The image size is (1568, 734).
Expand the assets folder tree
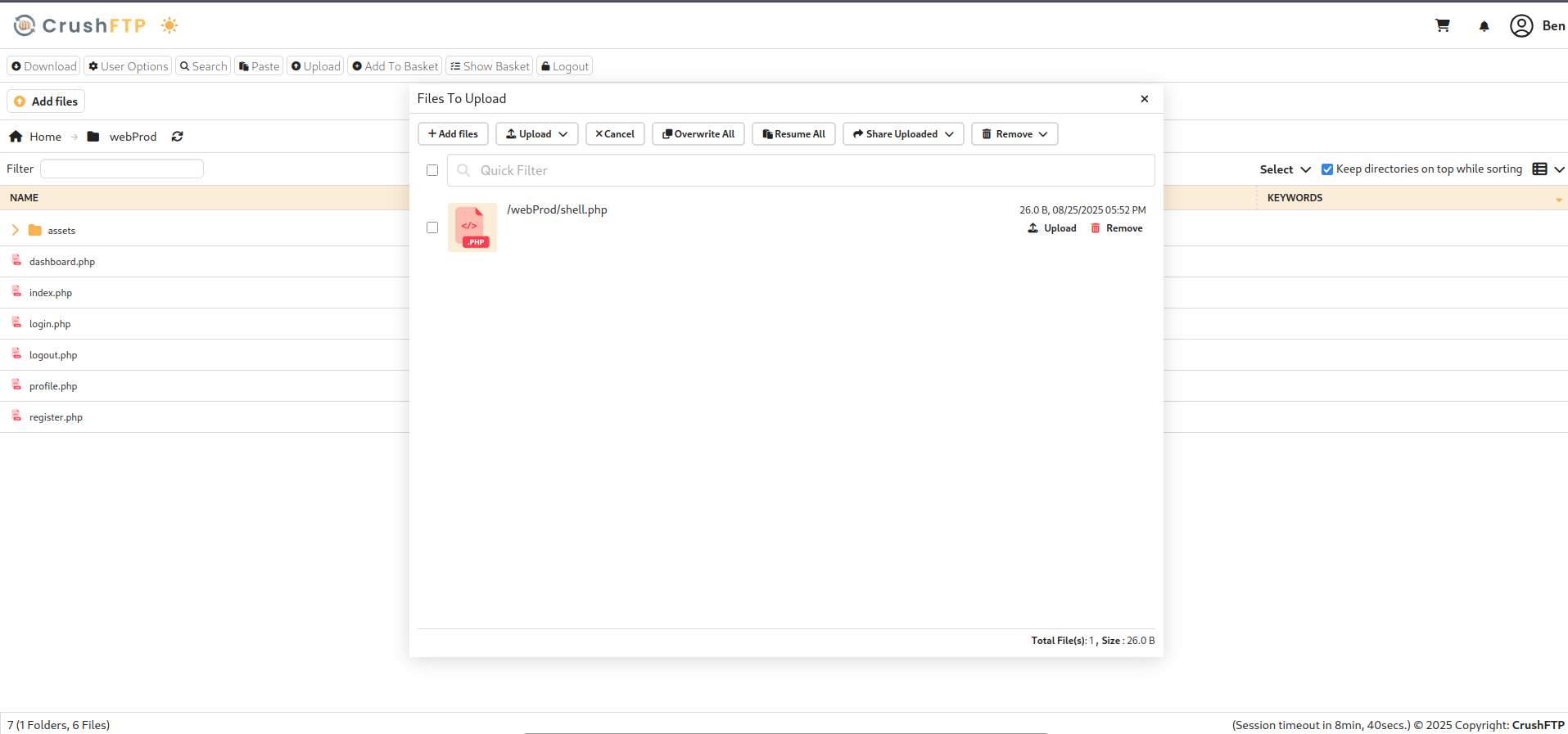pos(15,231)
